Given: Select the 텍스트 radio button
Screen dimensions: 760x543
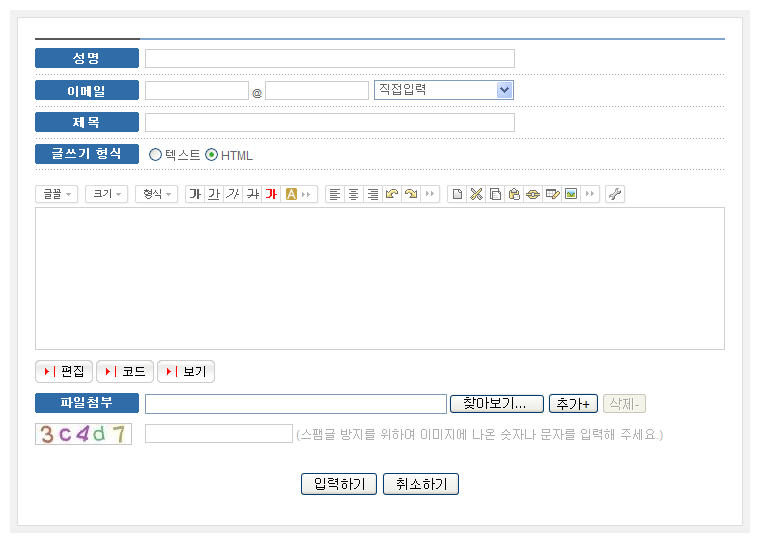Looking at the screenshot, I should point(155,155).
